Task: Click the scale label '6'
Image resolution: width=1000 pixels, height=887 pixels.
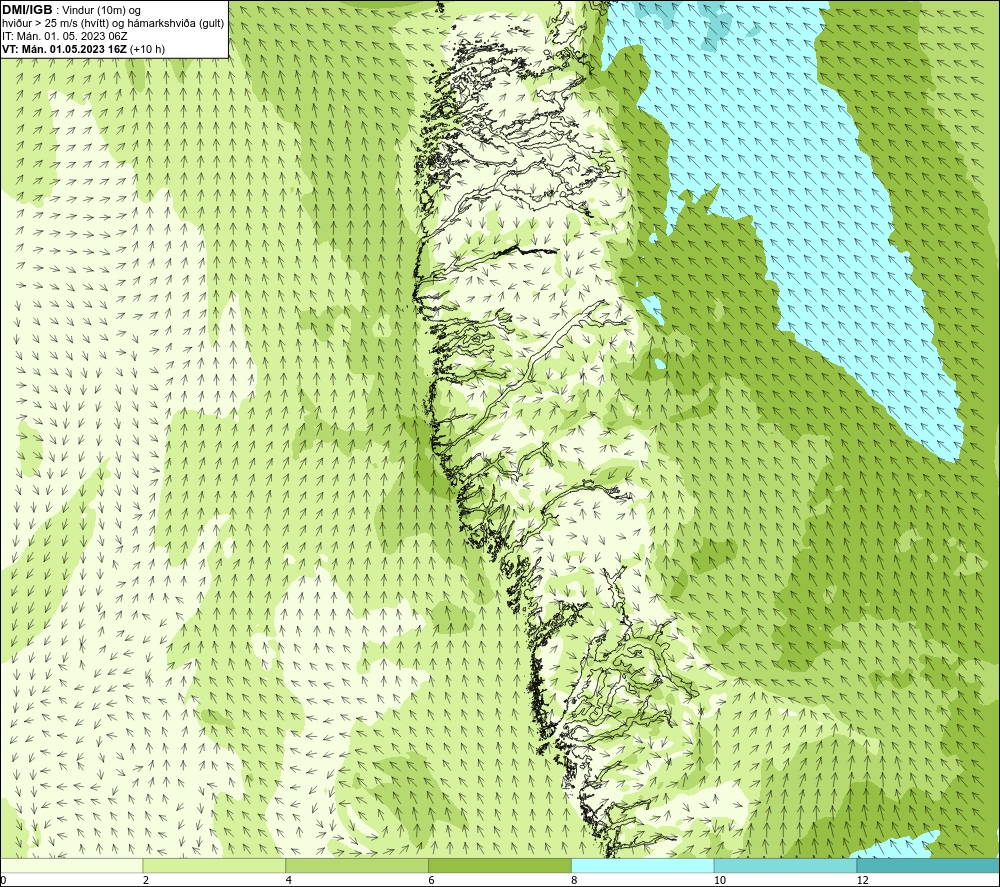Action: [432, 880]
